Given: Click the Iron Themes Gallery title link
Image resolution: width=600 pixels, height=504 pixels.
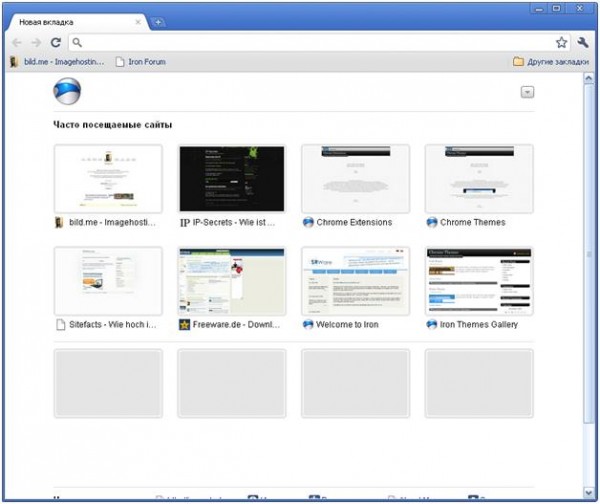Looking at the screenshot, I should [479, 325].
